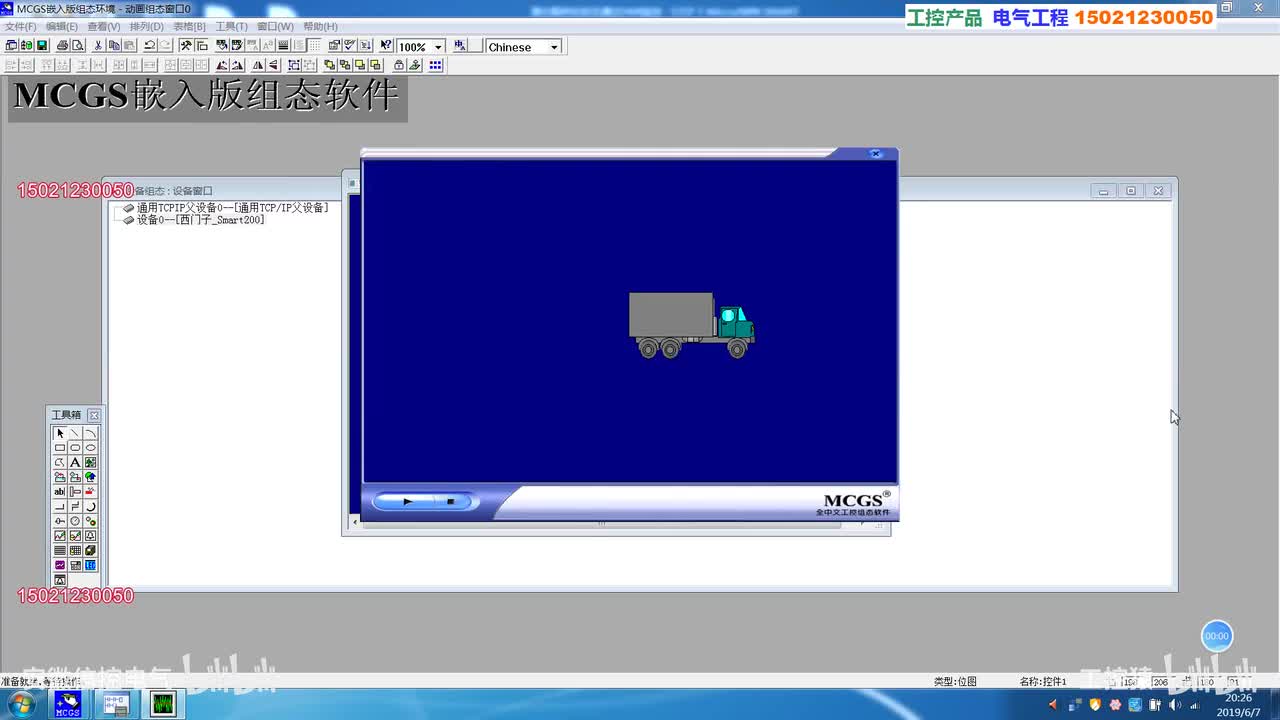Click the volume speaker tray icon
This screenshot has height=720, width=1280.
(x=1175, y=706)
